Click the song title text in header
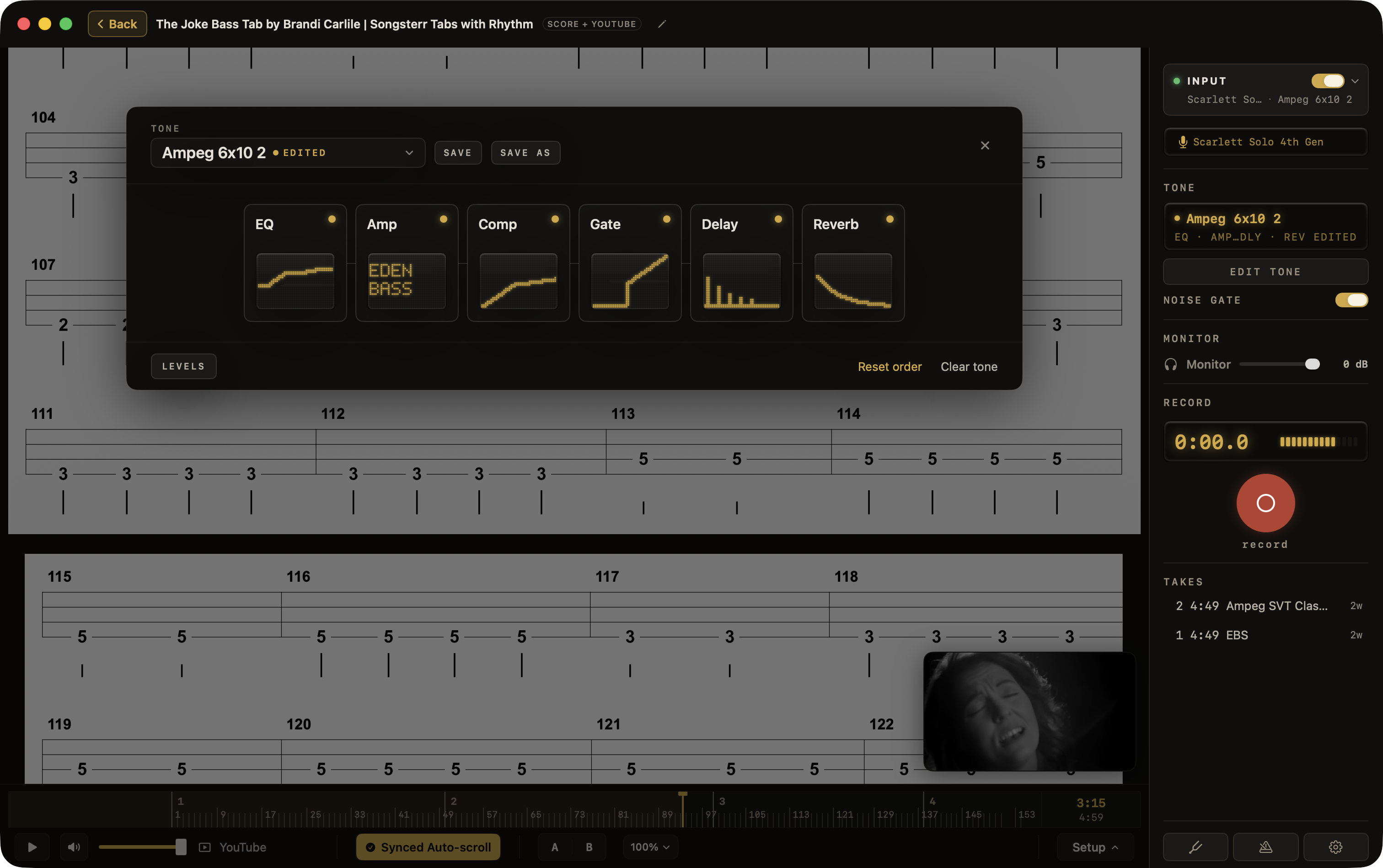Image resolution: width=1383 pixels, height=868 pixels. (x=344, y=24)
